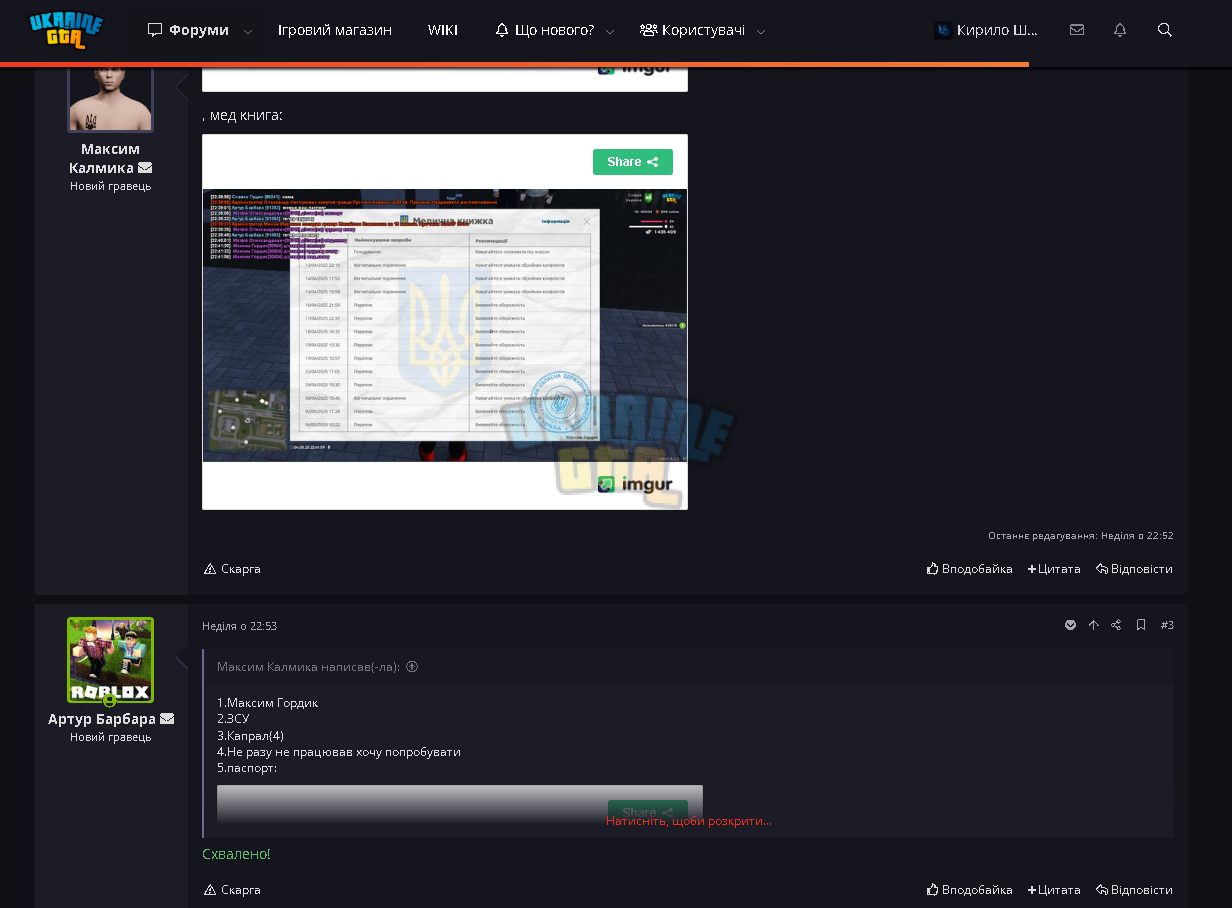Jump to quoted post via arrow icon after написав(-ла):

411,667
